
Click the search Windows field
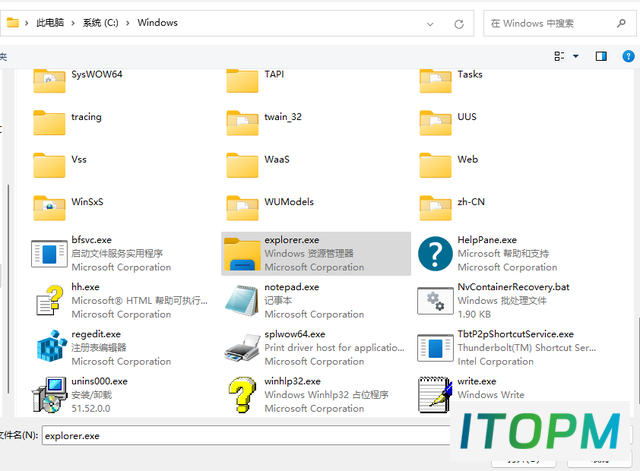click(560, 23)
